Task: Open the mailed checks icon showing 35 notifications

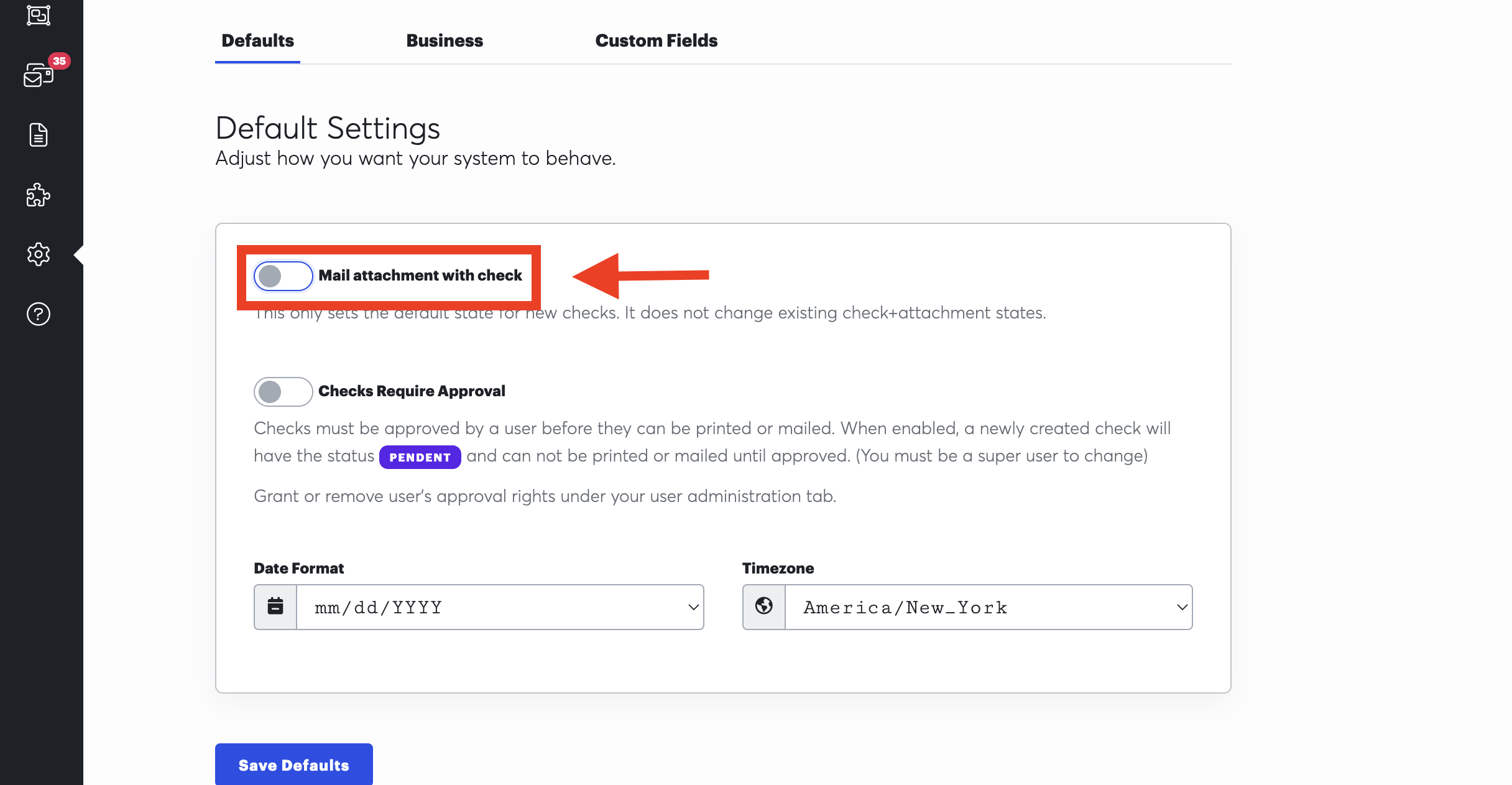Action: [38, 76]
